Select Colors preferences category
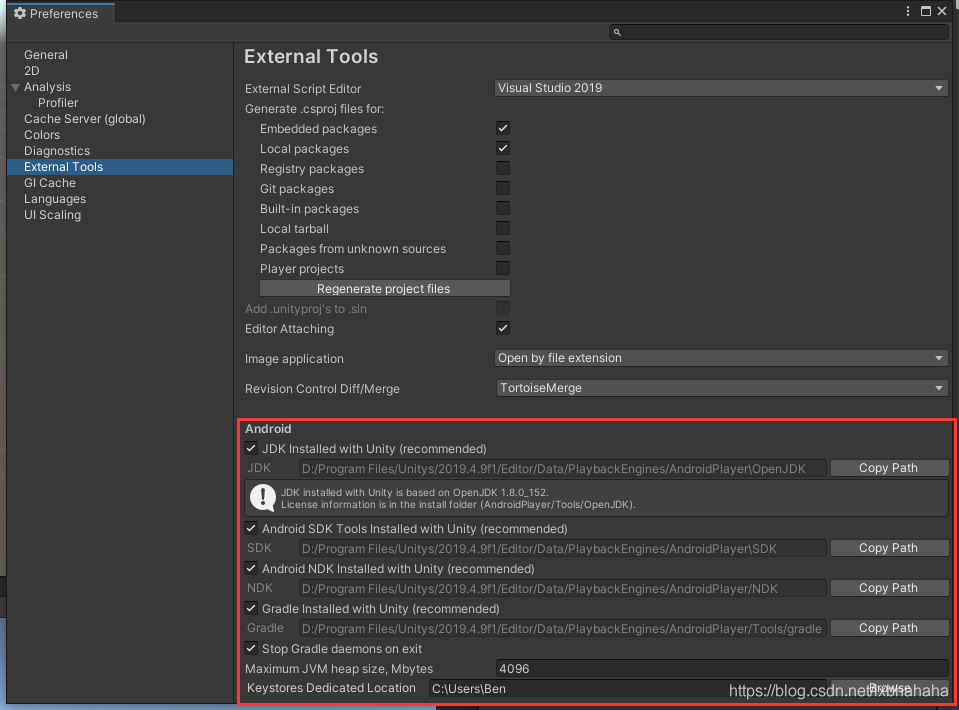The width and height of the screenshot is (959, 710). [x=42, y=135]
